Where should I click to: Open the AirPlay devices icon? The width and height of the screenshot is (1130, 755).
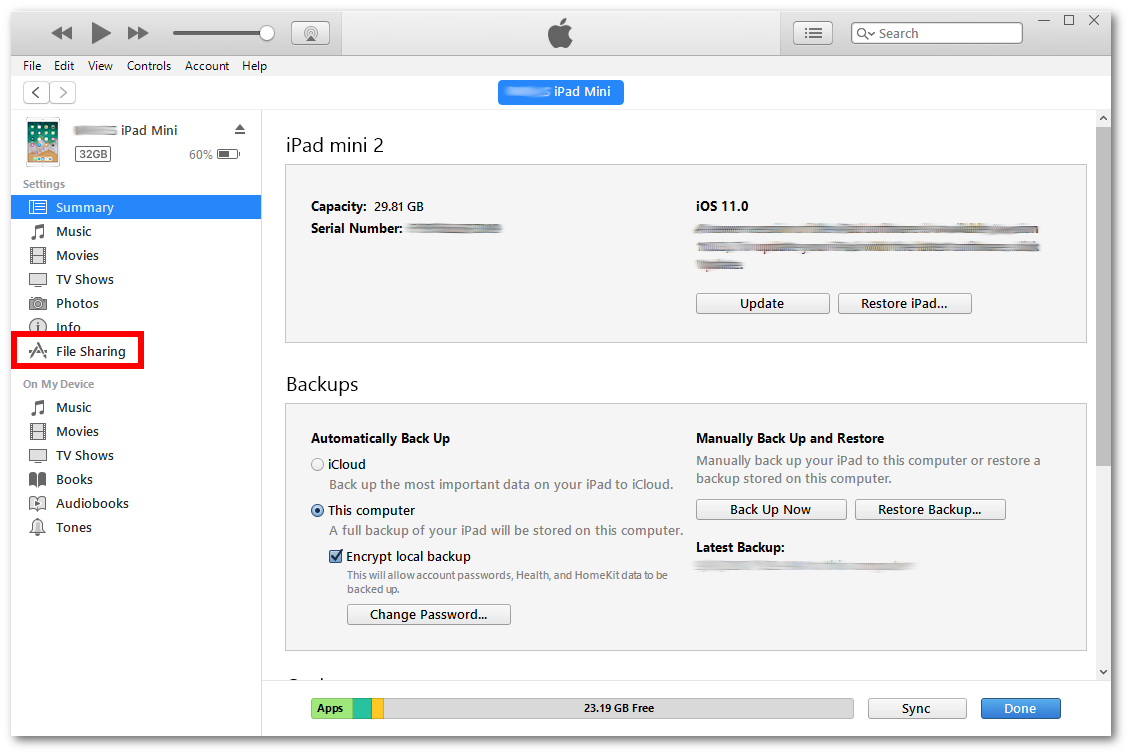pos(310,32)
